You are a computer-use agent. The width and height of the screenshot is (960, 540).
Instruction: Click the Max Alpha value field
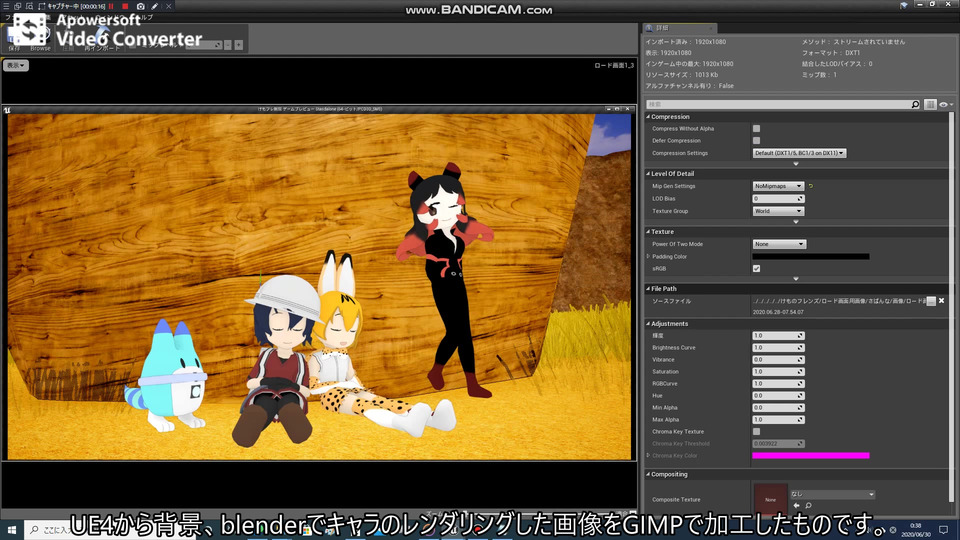(x=778, y=420)
